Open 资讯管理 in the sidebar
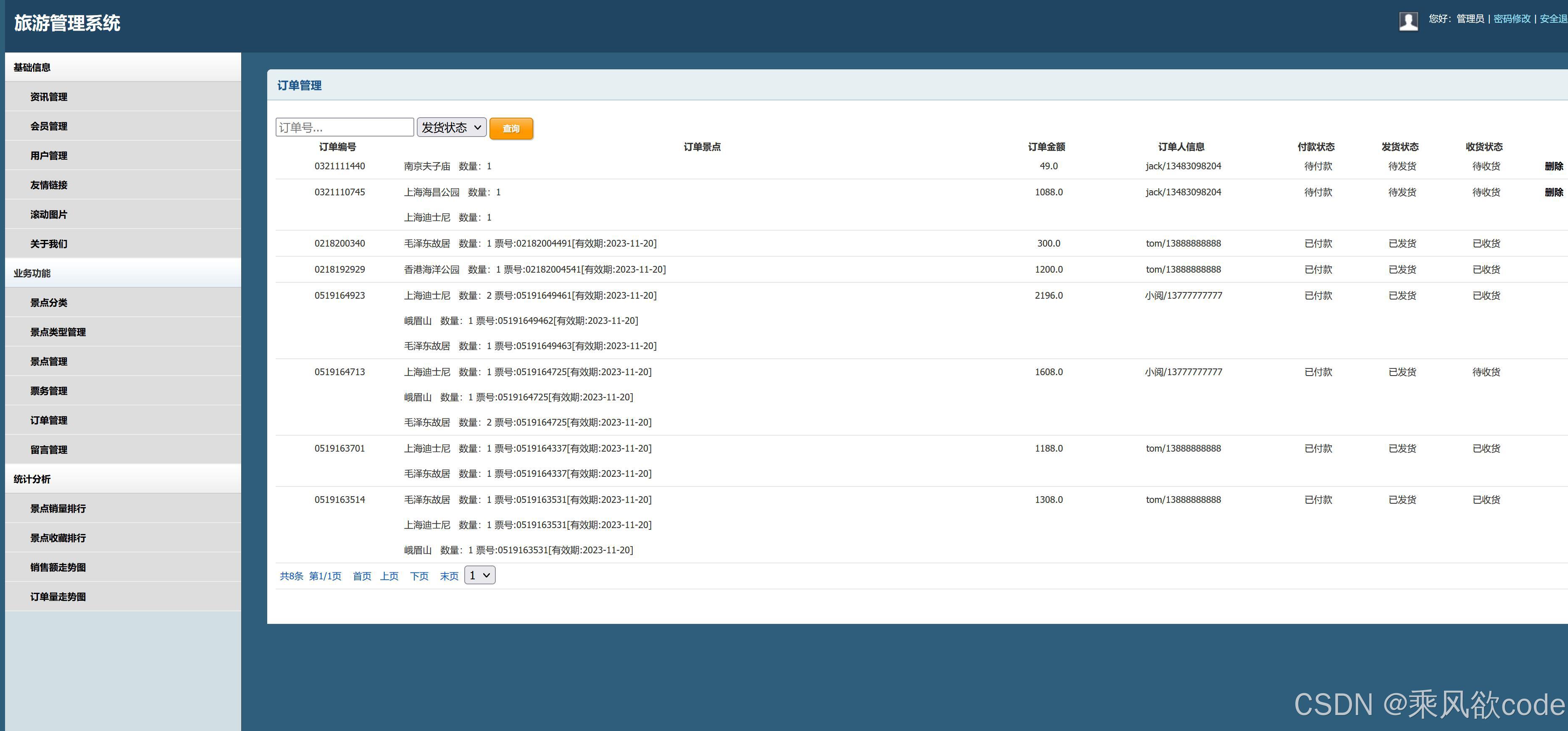The width and height of the screenshot is (1568, 731). [49, 97]
